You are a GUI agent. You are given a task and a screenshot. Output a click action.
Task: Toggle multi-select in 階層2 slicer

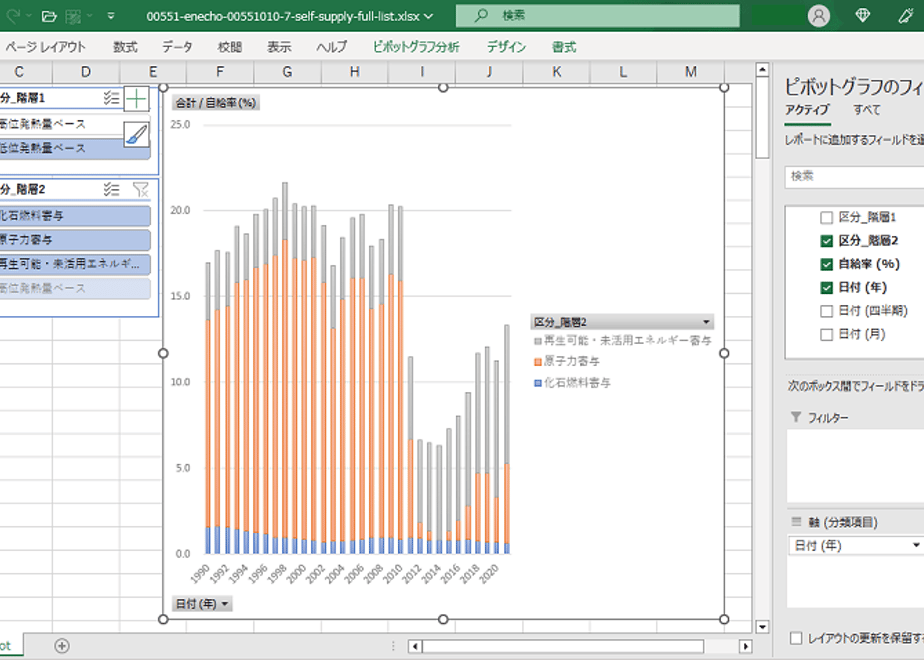111,189
